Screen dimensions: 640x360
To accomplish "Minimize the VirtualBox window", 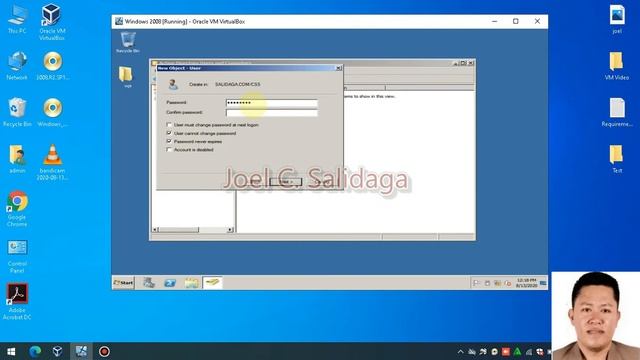I will [x=494, y=21].
